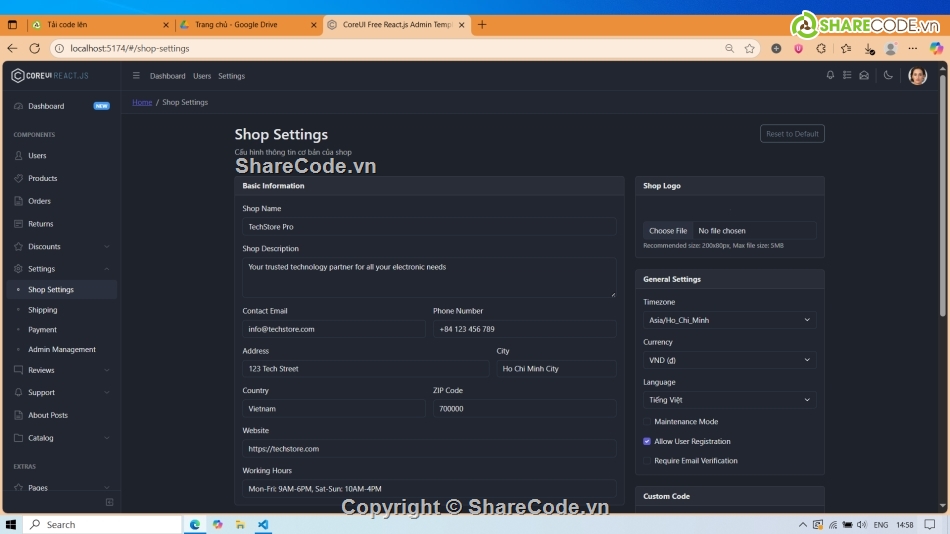This screenshot has height=534, width=950.
Task: Click the CoreUI React.js logo
Action: pos(50,76)
